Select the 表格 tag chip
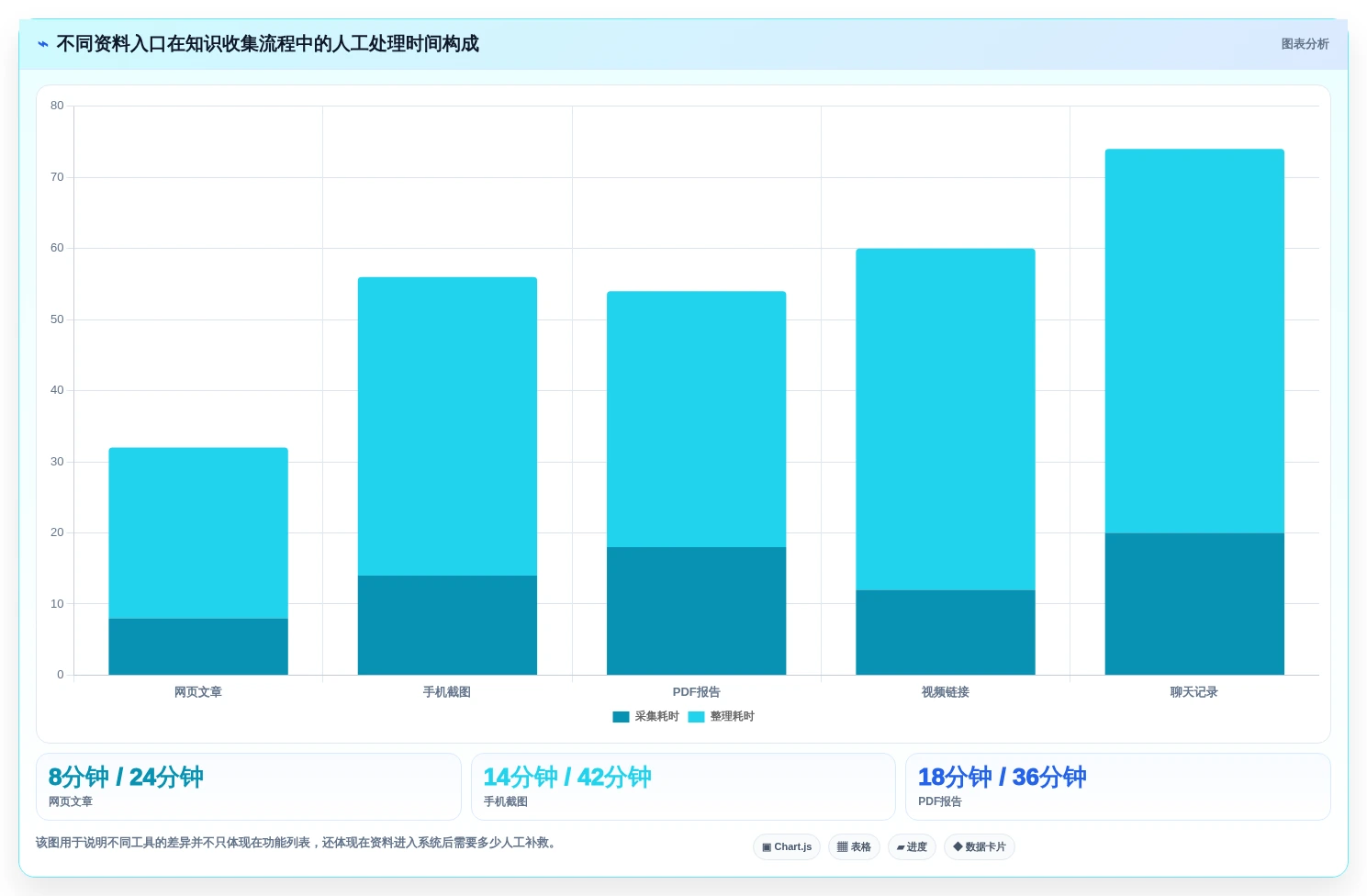This screenshot has height=896, width=1367. coord(854,847)
